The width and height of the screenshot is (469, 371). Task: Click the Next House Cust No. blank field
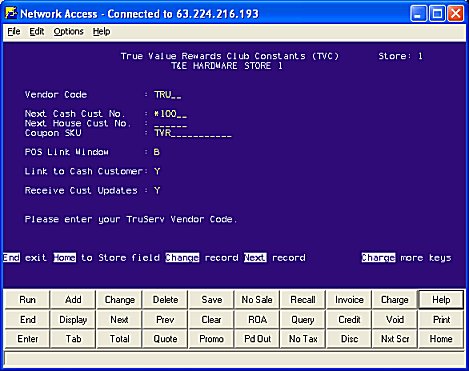pyautogui.click(x=170, y=124)
